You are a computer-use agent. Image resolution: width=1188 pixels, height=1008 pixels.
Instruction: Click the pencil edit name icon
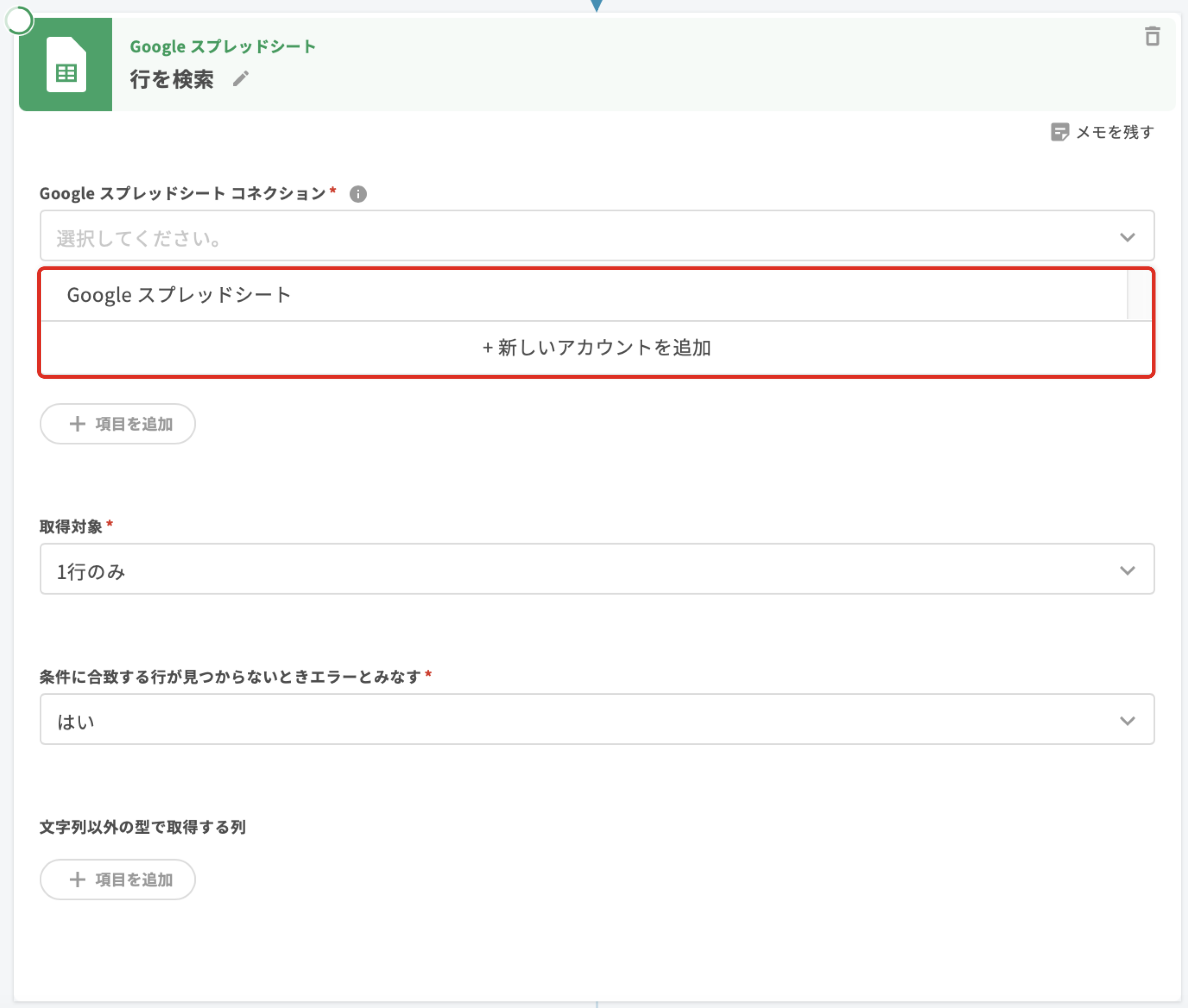tap(240, 79)
